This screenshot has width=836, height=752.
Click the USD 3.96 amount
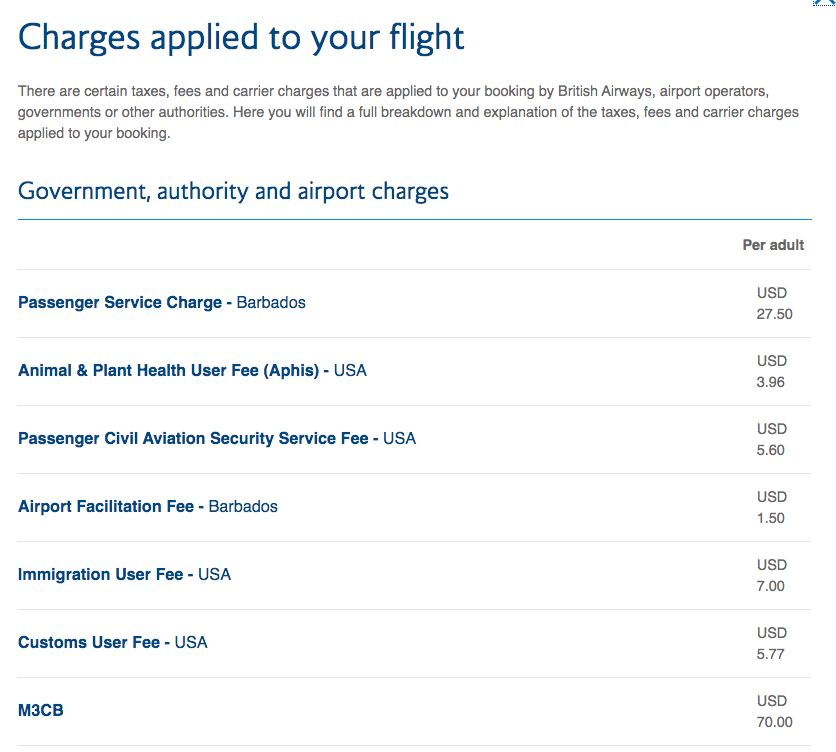(x=771, y=371)
